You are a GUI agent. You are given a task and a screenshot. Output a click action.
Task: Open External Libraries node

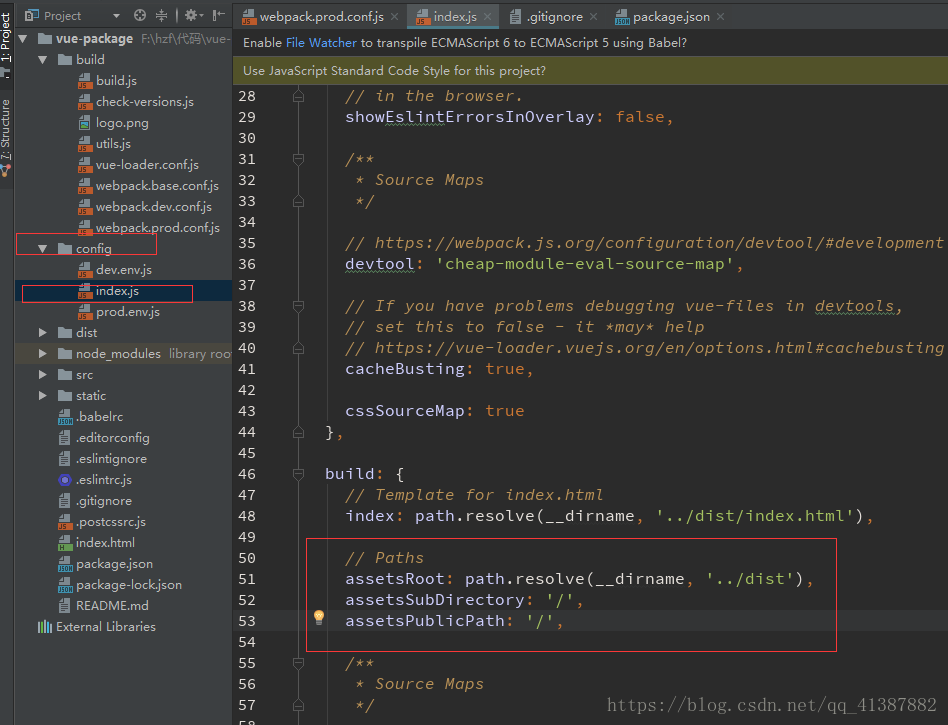pos(105,627)
